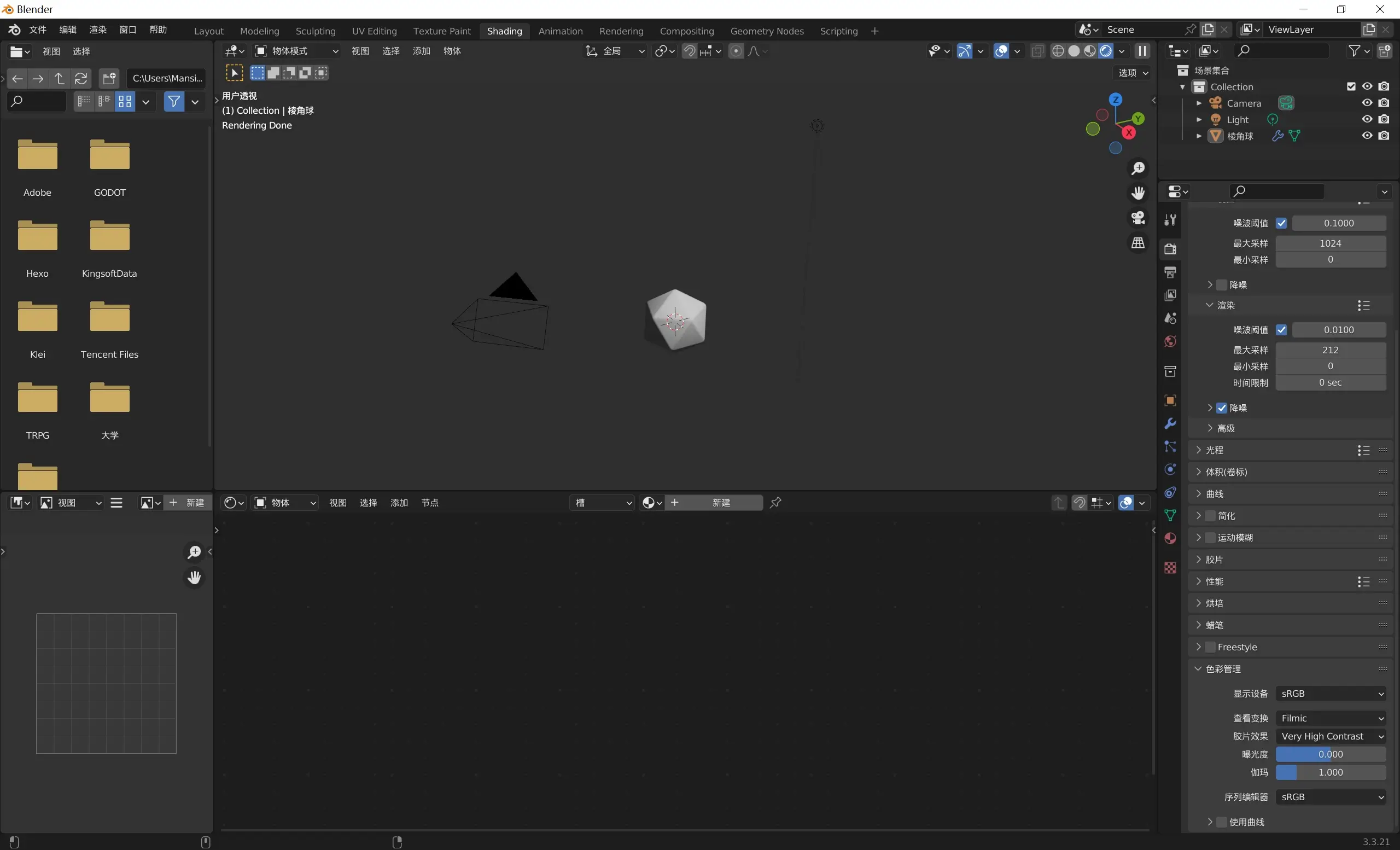1400x850 pixels.
Task: Open the Modifier properties wrench tab
Action: click(1169, 423)
